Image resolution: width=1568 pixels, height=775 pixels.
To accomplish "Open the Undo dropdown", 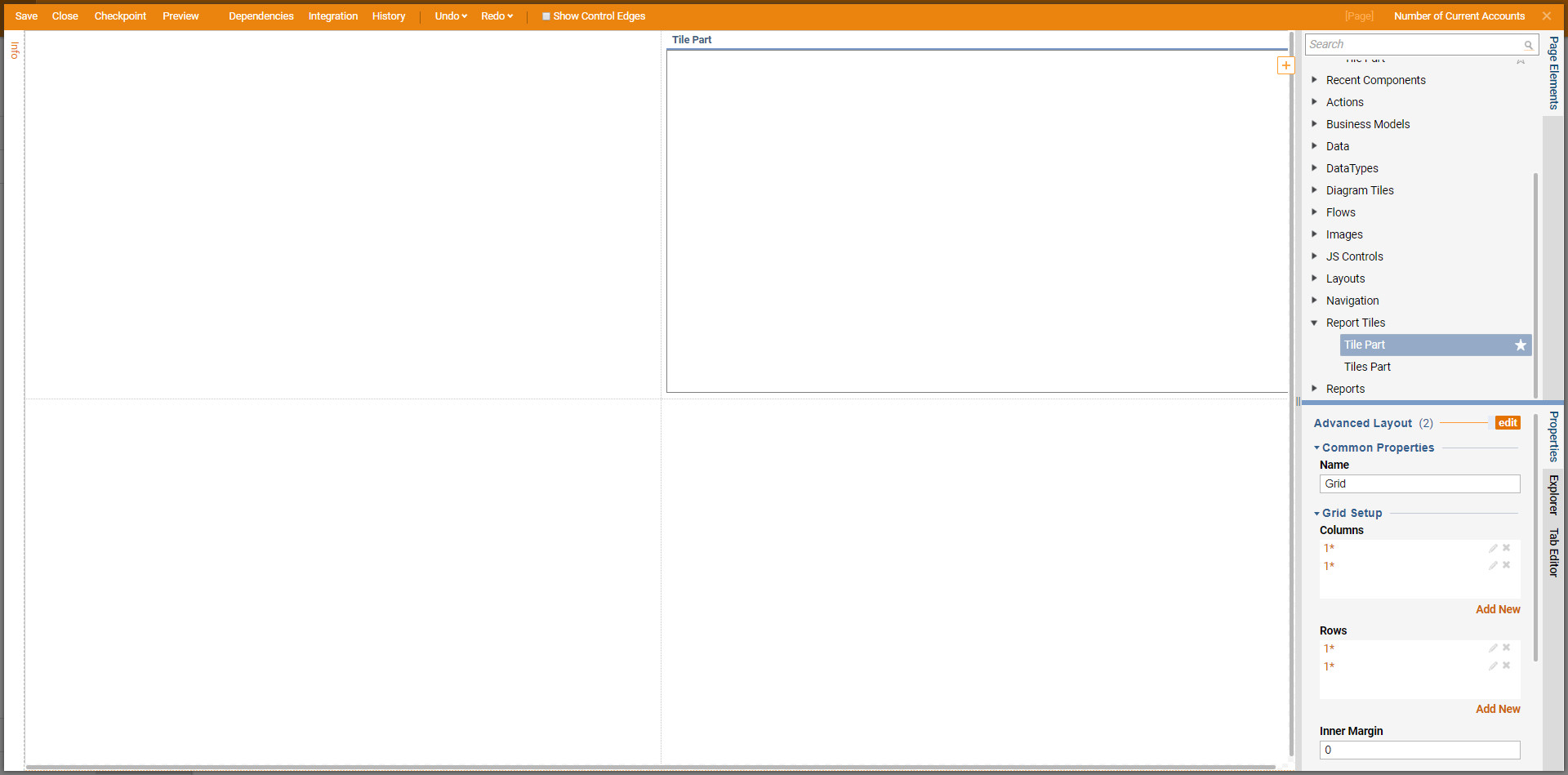I will coord(451,16).
